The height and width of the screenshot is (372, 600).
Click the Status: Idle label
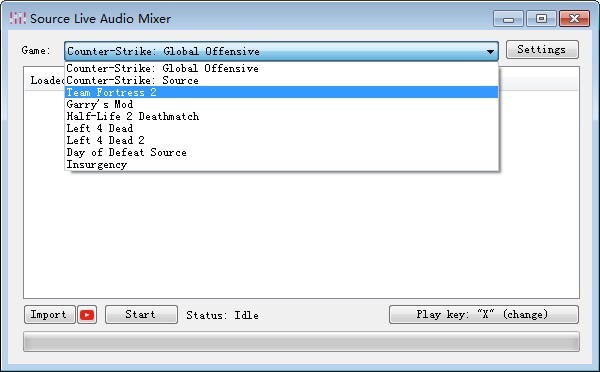click(222, 315)
